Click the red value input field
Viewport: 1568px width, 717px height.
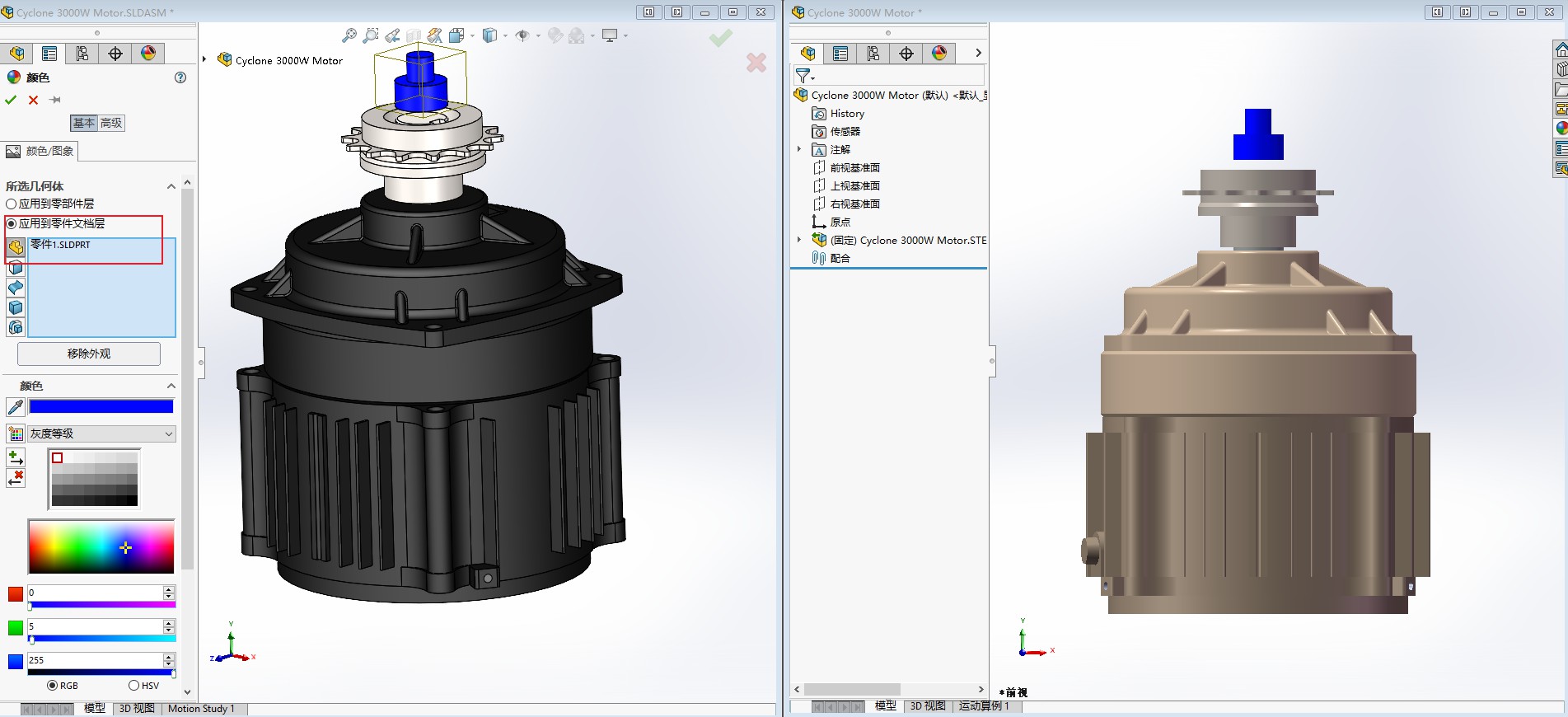pyautogui.click(x=95, y=593)
